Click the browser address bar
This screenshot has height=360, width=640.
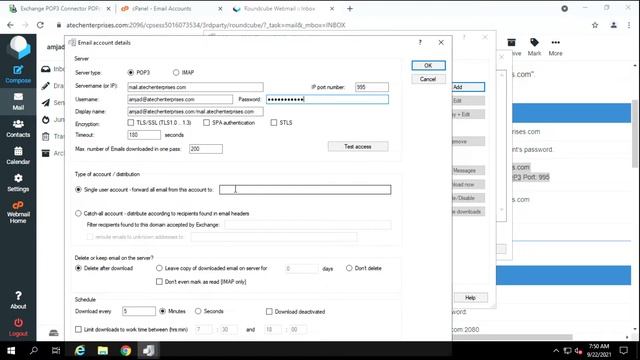tap(318, 25)
